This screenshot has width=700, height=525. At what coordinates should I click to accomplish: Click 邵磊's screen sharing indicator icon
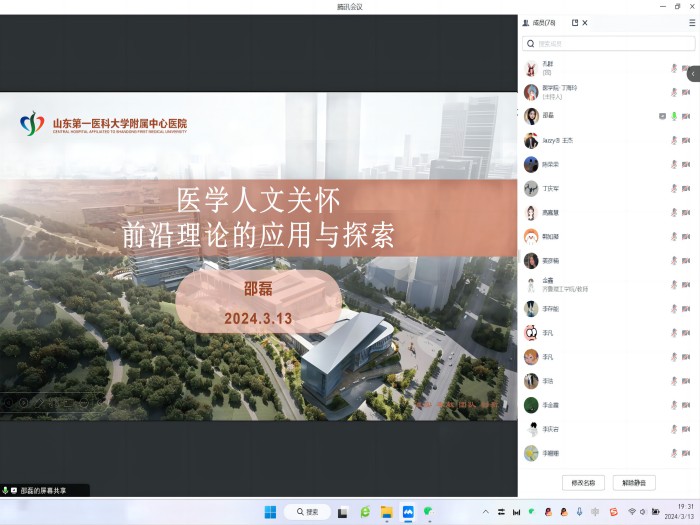(x=663, y=116)
